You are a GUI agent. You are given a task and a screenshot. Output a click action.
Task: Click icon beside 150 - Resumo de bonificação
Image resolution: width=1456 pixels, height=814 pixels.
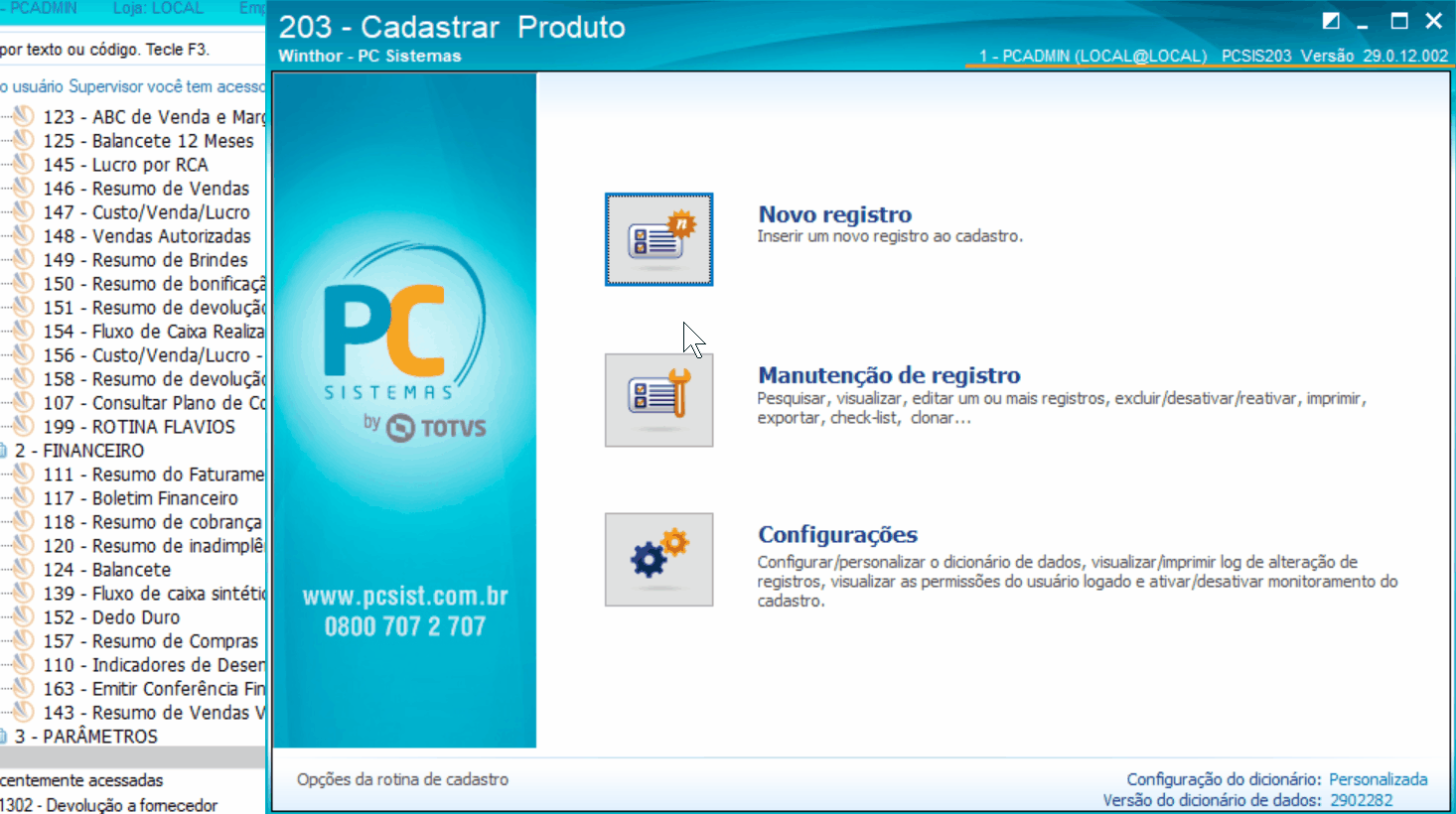coord(24,284)
